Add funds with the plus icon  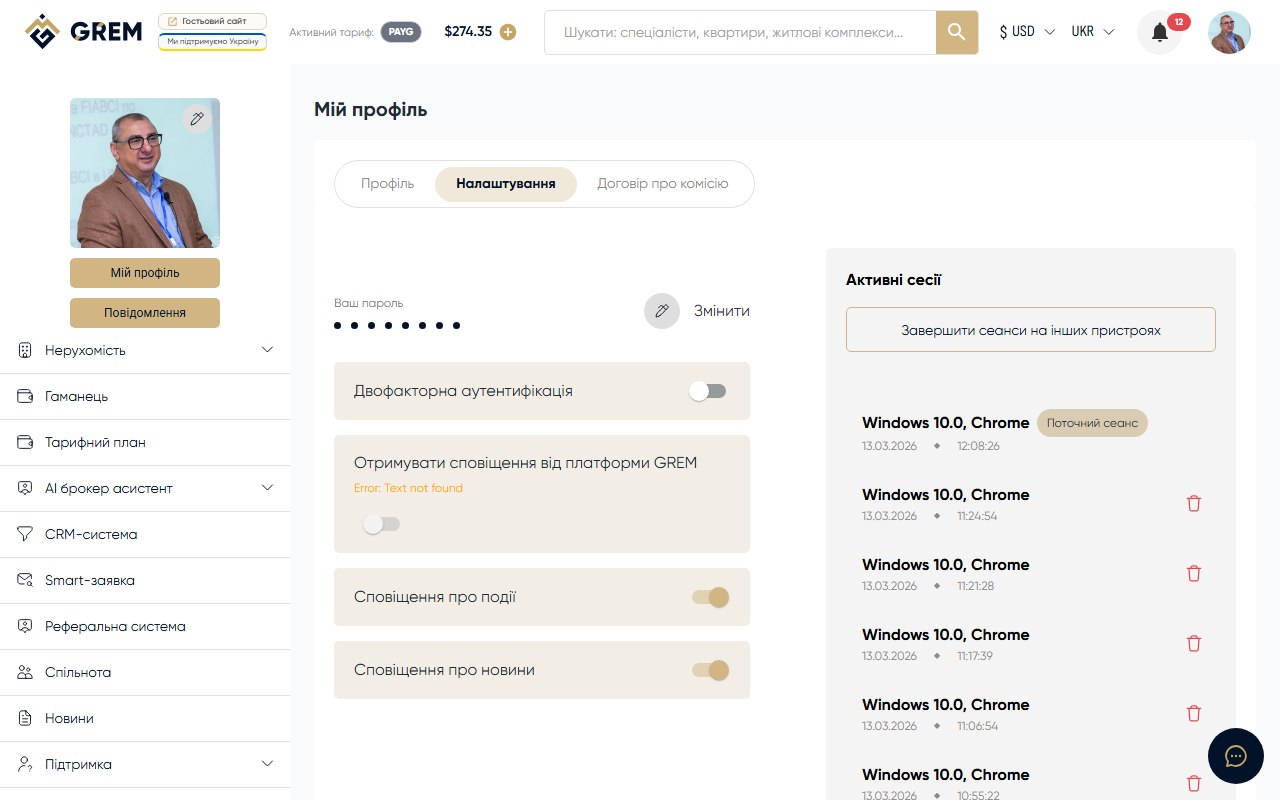(x=508, y=32)
